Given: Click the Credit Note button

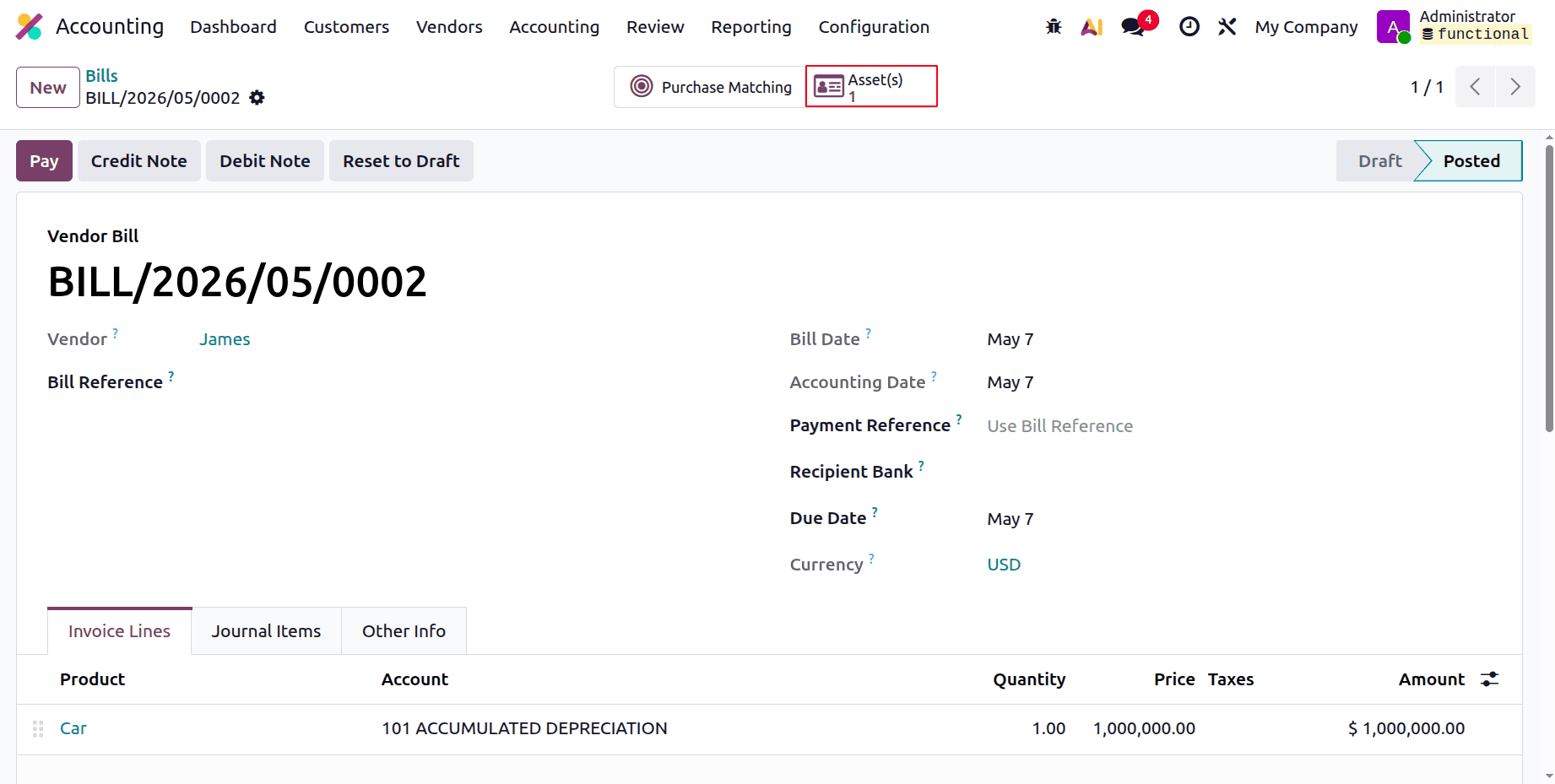Looking at the screenshot, I should 139,161.
